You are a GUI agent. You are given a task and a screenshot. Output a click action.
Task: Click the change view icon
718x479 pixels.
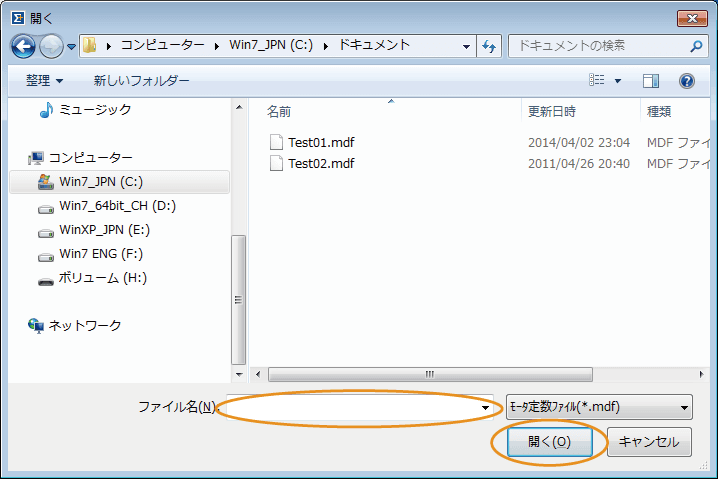[597, 81]
